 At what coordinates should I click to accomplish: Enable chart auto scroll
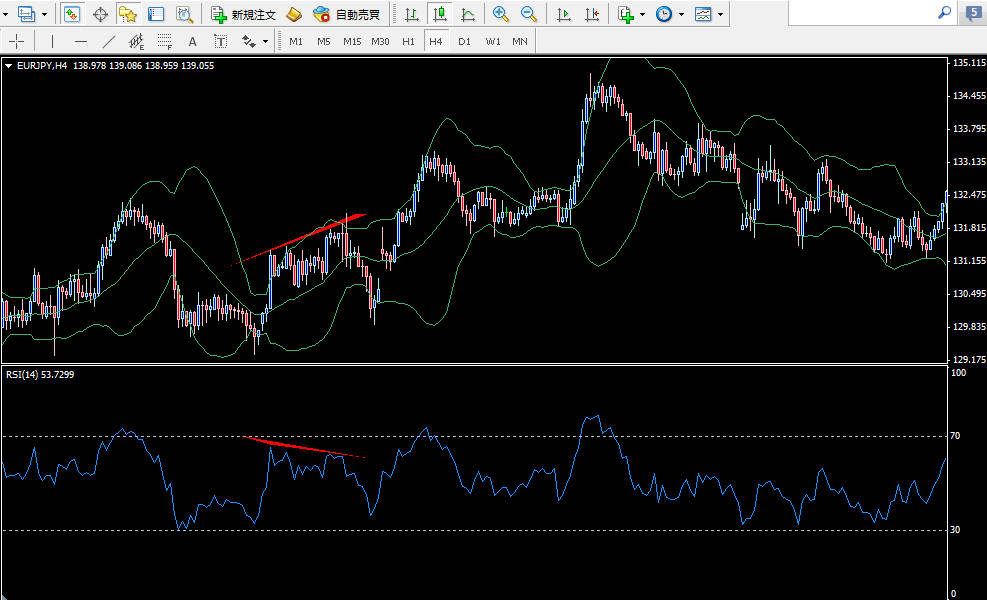pyautogui.click(x=564, y=14)
